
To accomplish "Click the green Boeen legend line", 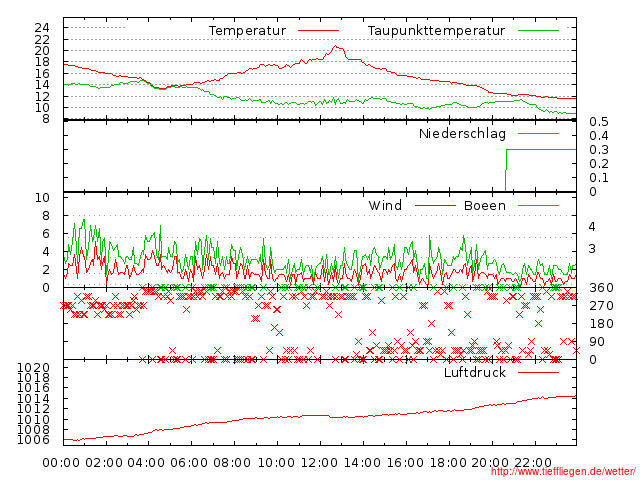I will click(538, 205).
